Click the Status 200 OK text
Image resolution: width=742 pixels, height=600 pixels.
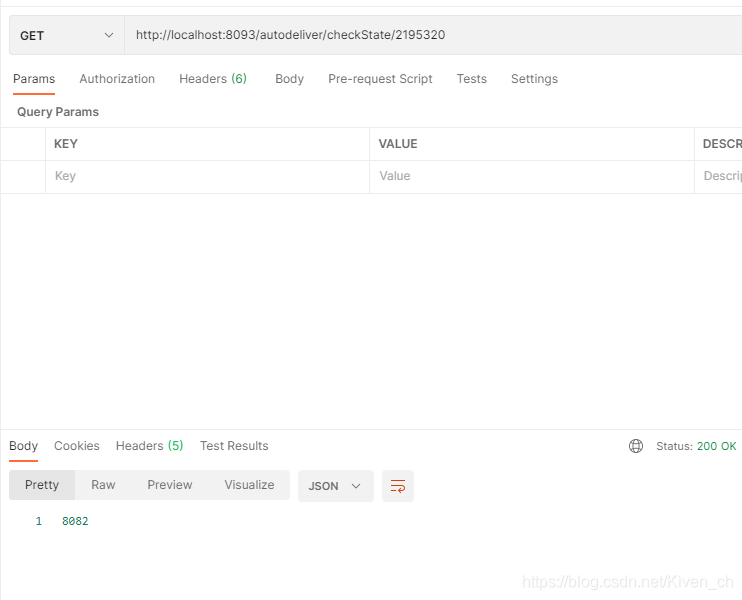coord(696,446)
